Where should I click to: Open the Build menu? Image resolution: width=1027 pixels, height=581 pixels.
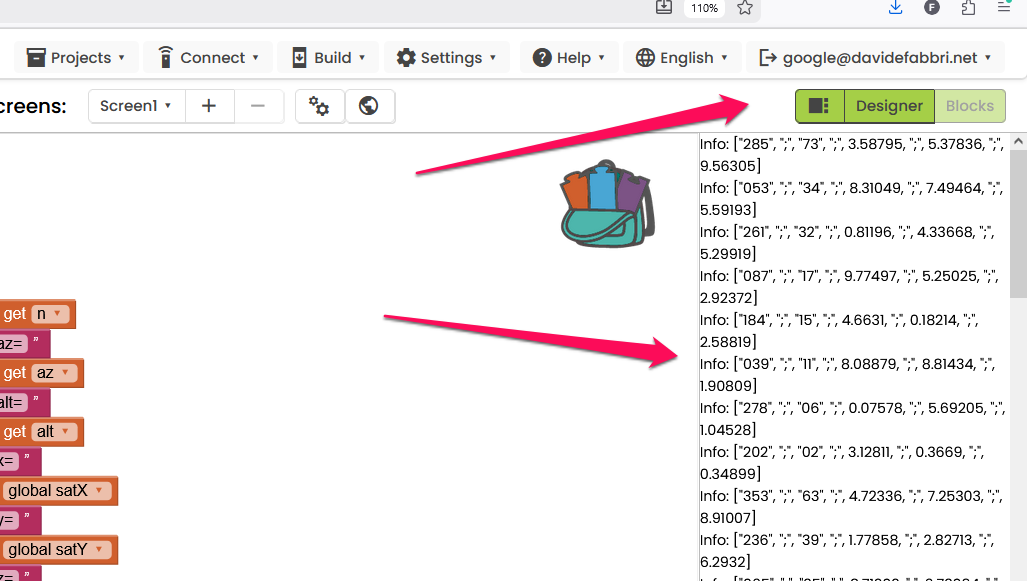(328, 58)
